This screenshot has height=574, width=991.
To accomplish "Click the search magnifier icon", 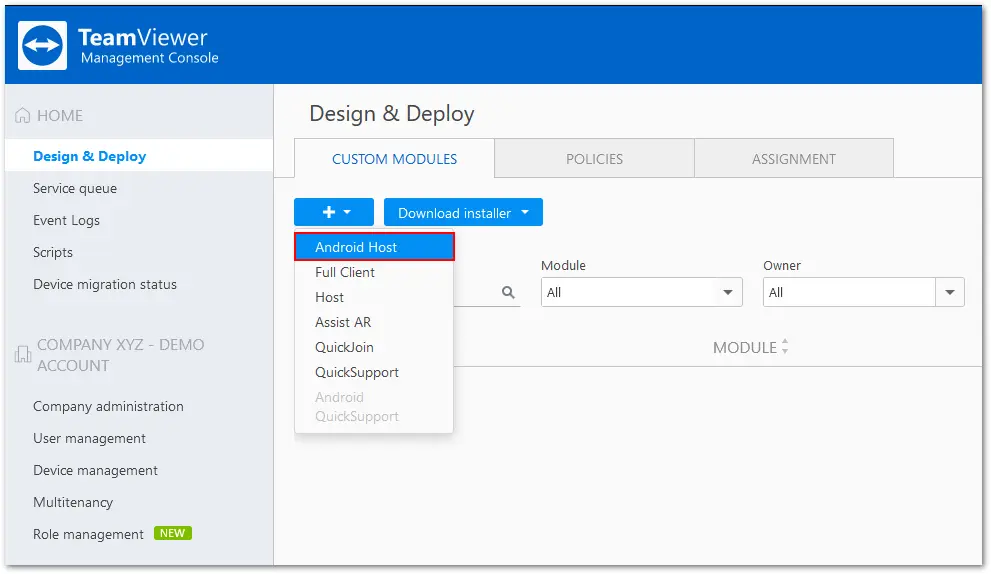I will [508, 292].
